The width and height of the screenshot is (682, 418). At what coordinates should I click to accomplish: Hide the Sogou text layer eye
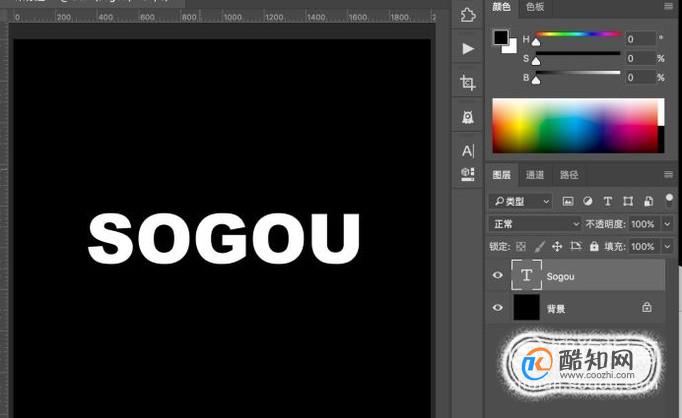[x=498, y=275]
